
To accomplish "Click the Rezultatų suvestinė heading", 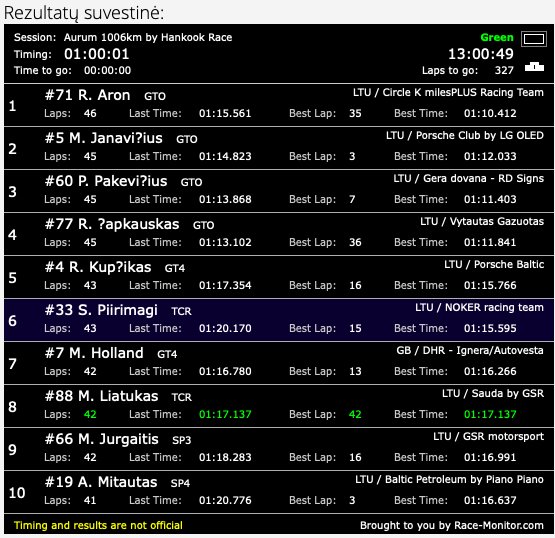I will (x=84, y=13).
